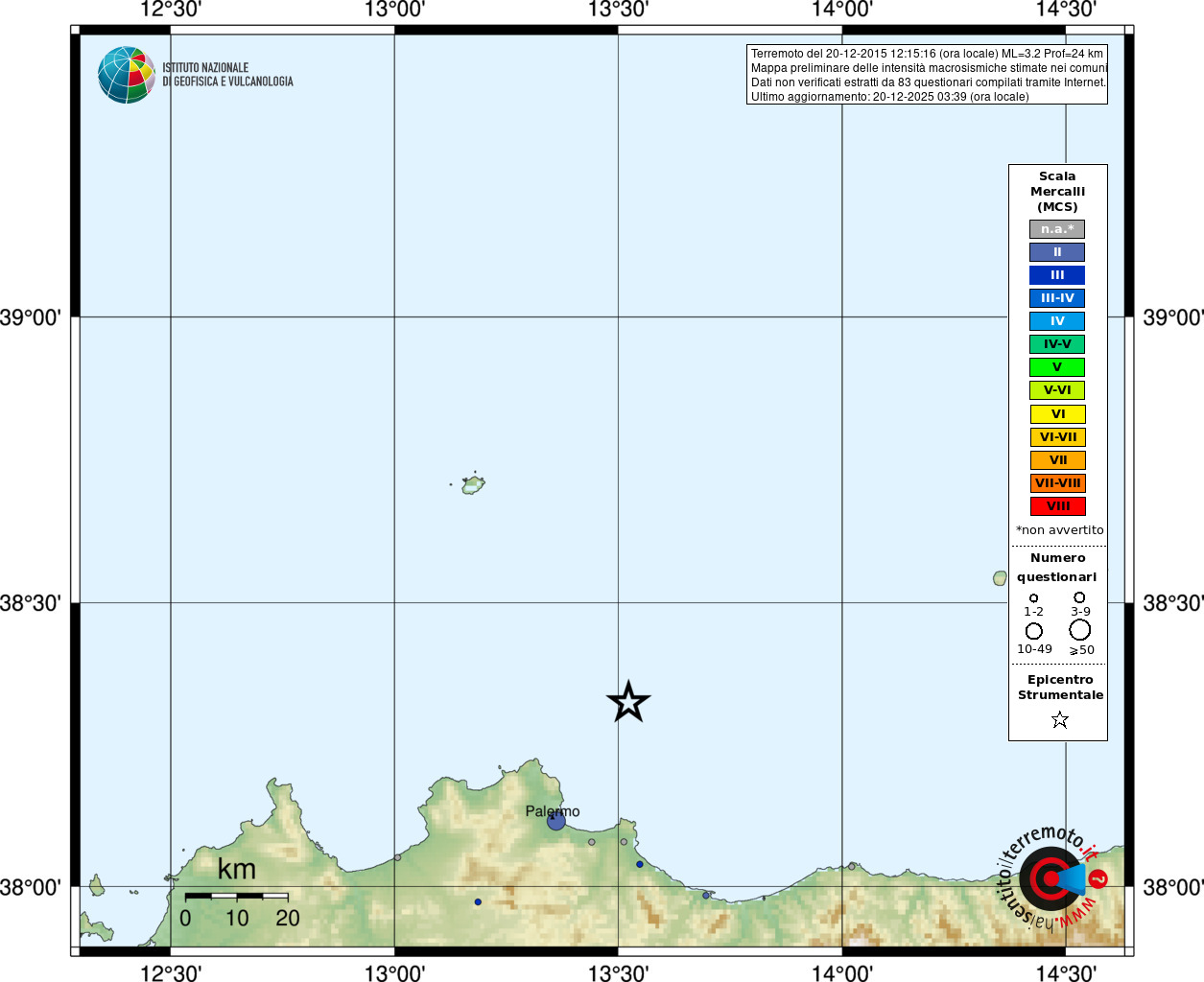Click the Palermo city label

tap(553, 811)
